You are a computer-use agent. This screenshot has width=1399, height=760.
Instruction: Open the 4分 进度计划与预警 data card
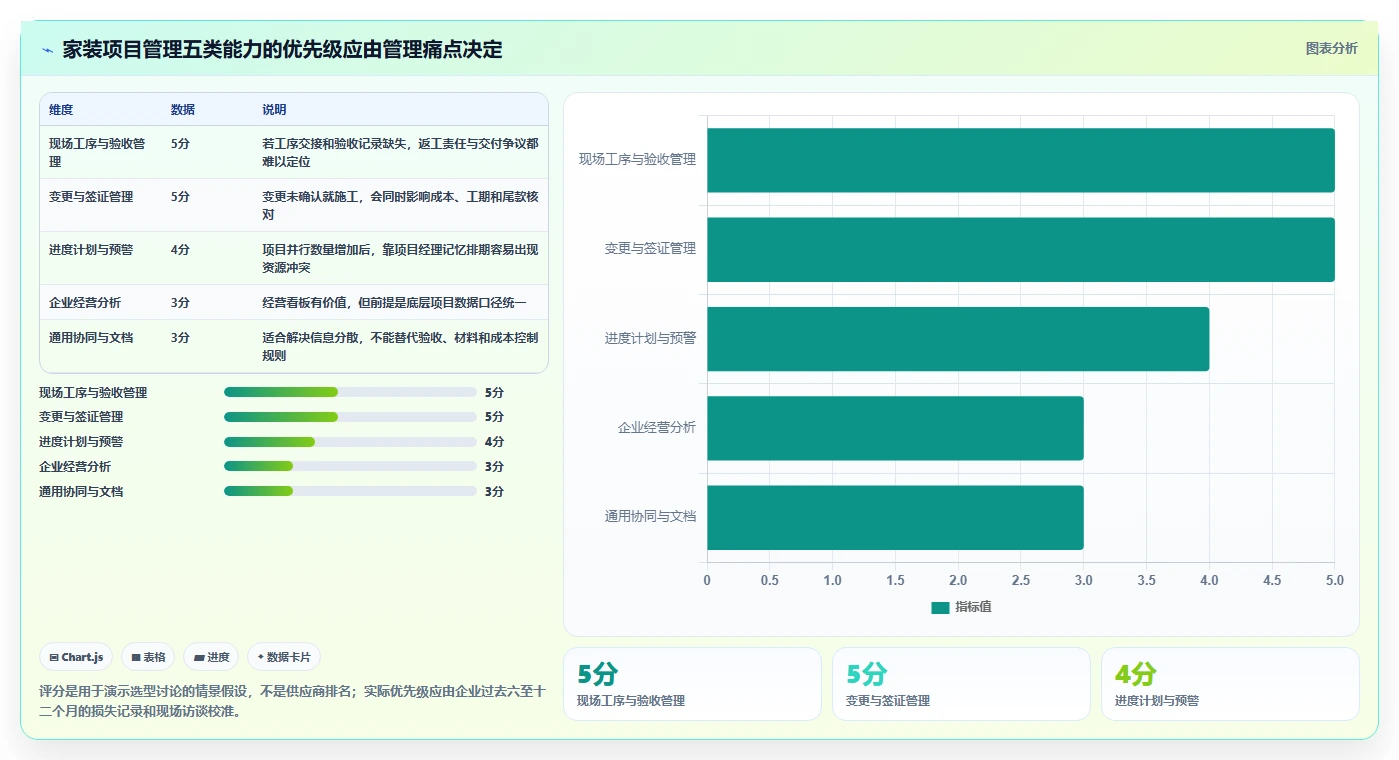point(1230,684)
